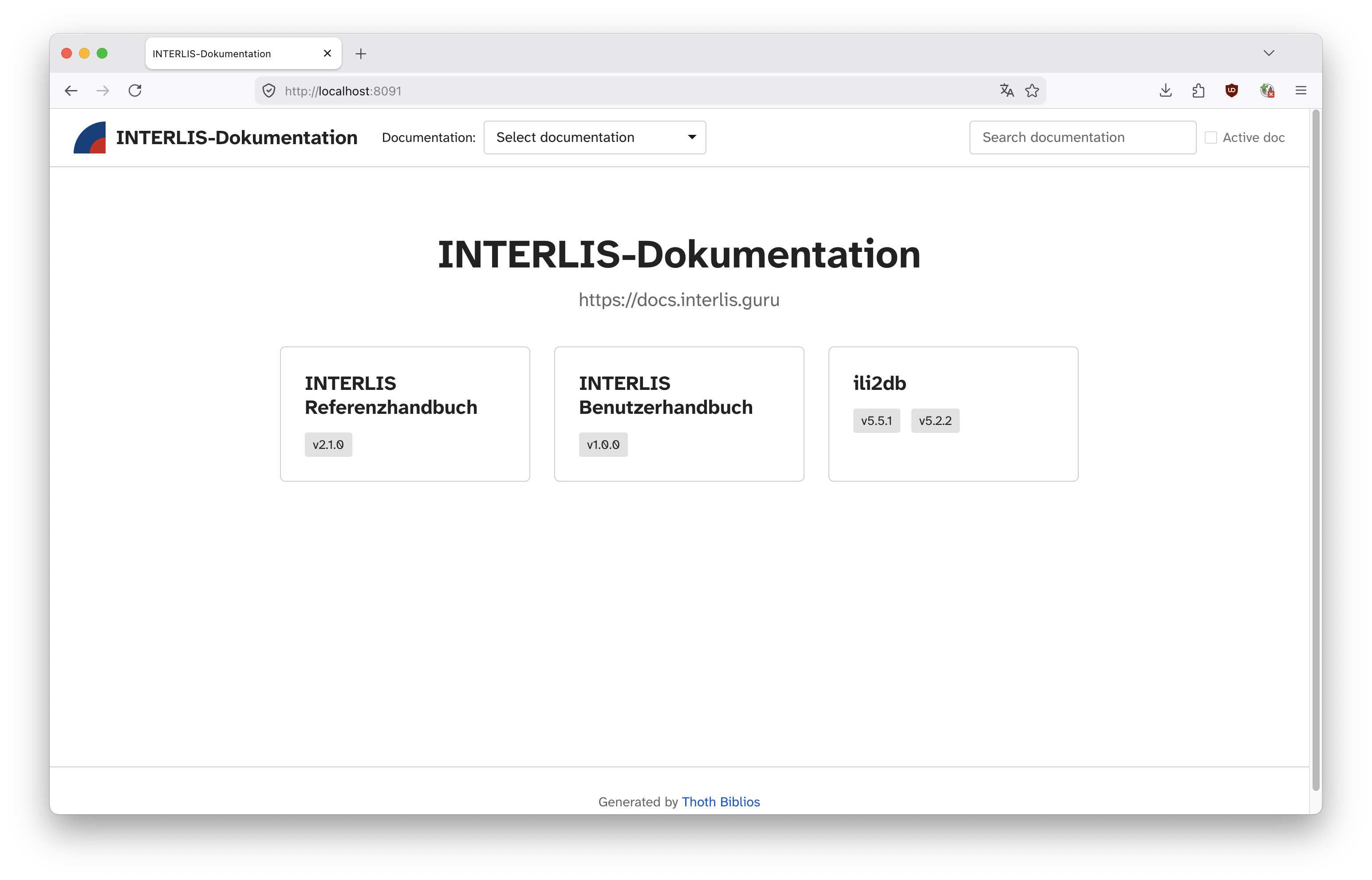Maximize the window with green button

point(102,53)
